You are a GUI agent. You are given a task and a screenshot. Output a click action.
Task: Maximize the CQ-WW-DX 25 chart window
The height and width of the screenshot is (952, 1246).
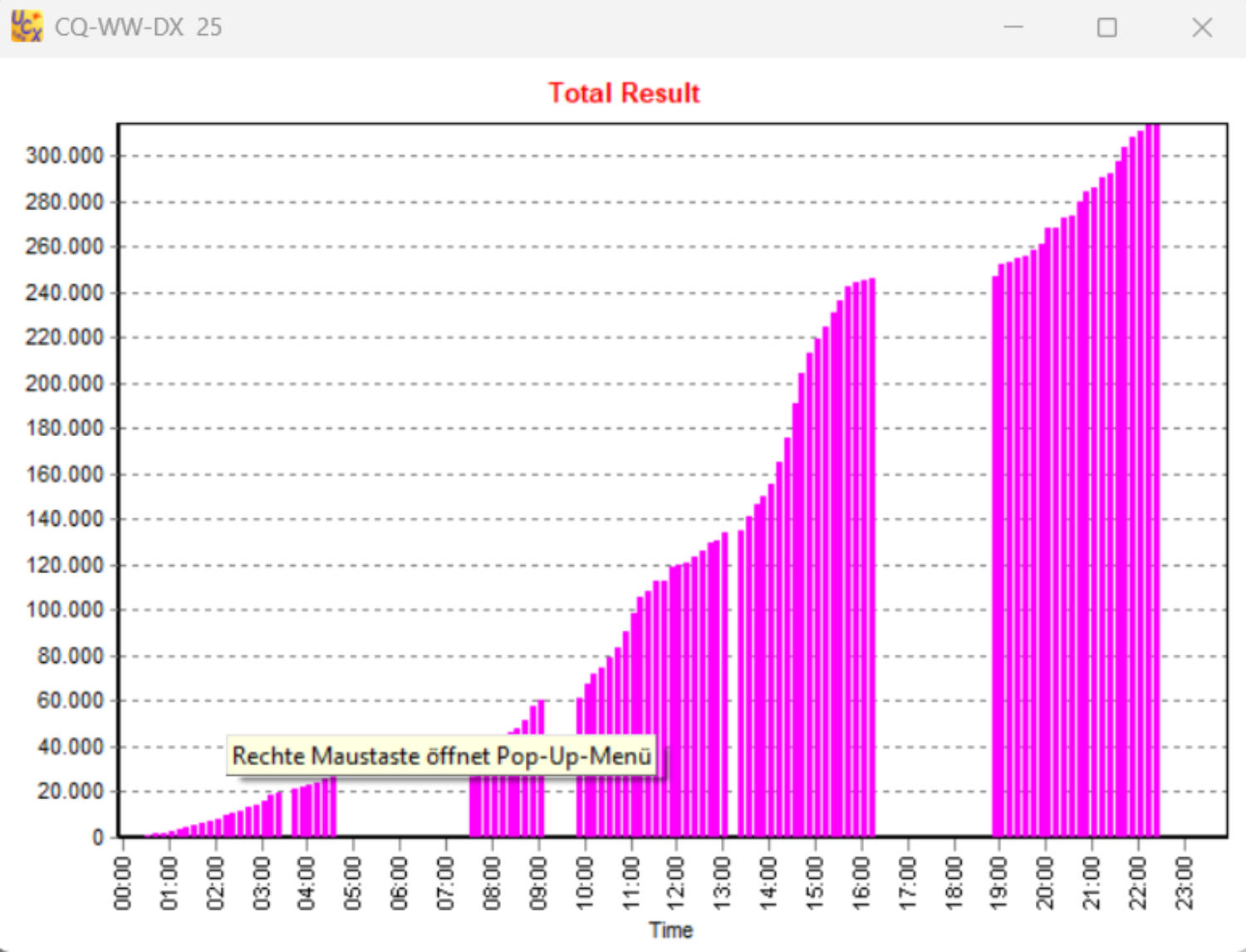pyautogui.click(x=1106, y=27)
